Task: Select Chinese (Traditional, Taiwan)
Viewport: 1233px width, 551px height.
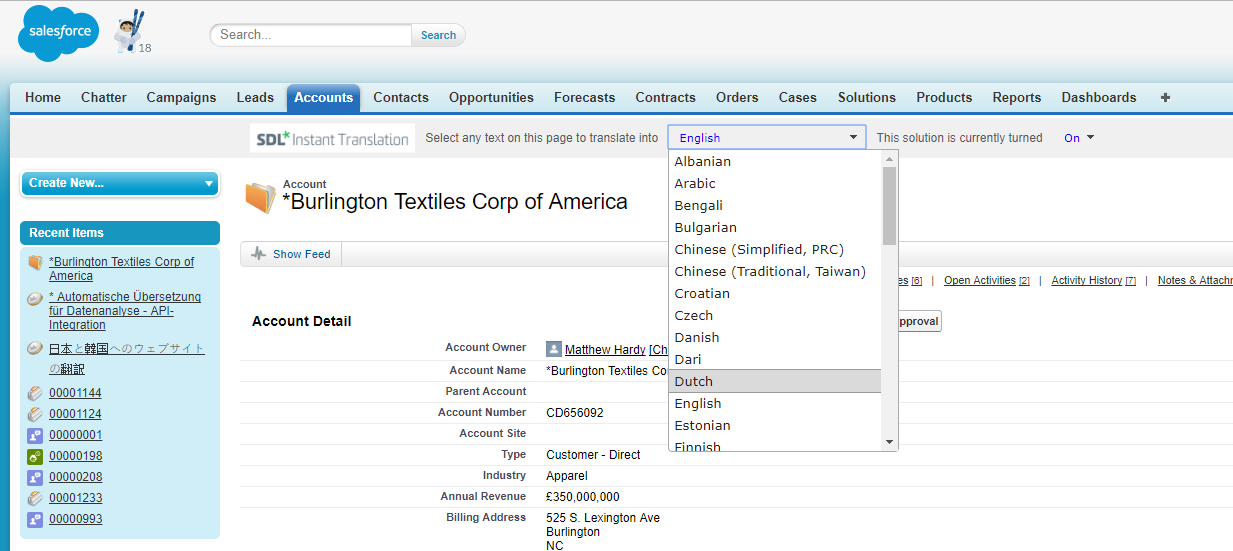Action: [775, 271]
